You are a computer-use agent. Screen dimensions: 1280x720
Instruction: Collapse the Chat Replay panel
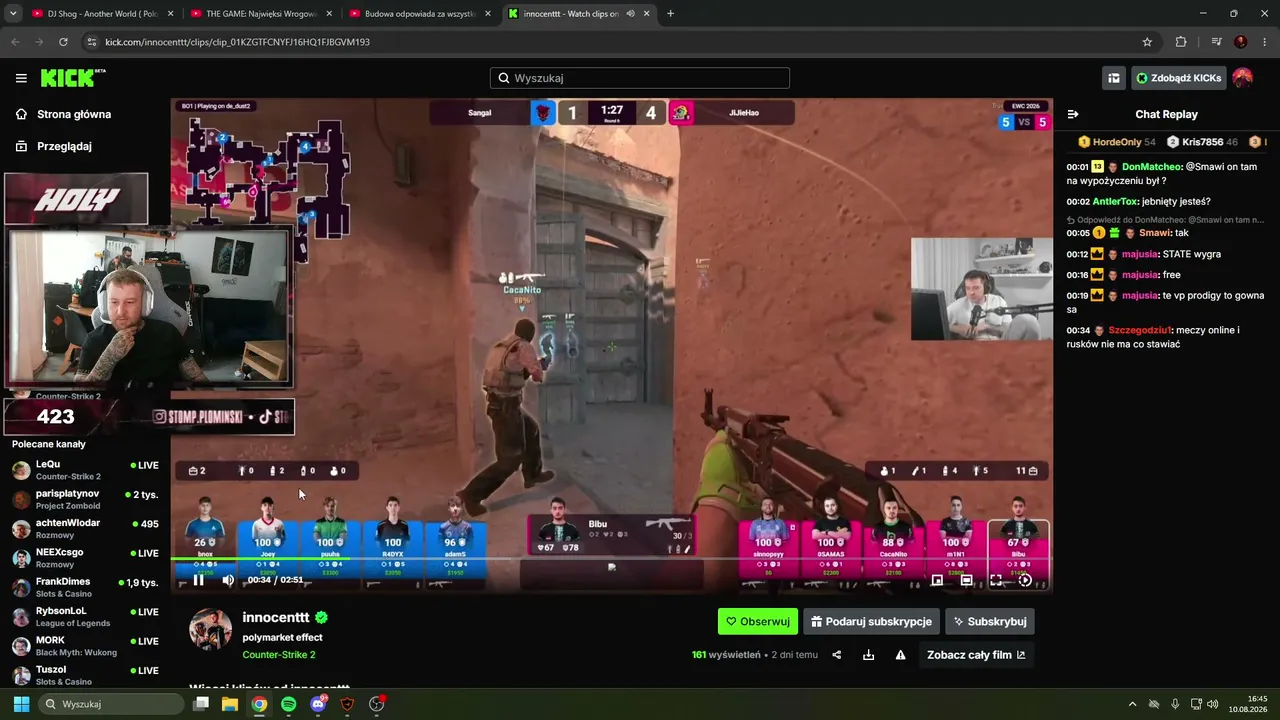coord(1072,114)
